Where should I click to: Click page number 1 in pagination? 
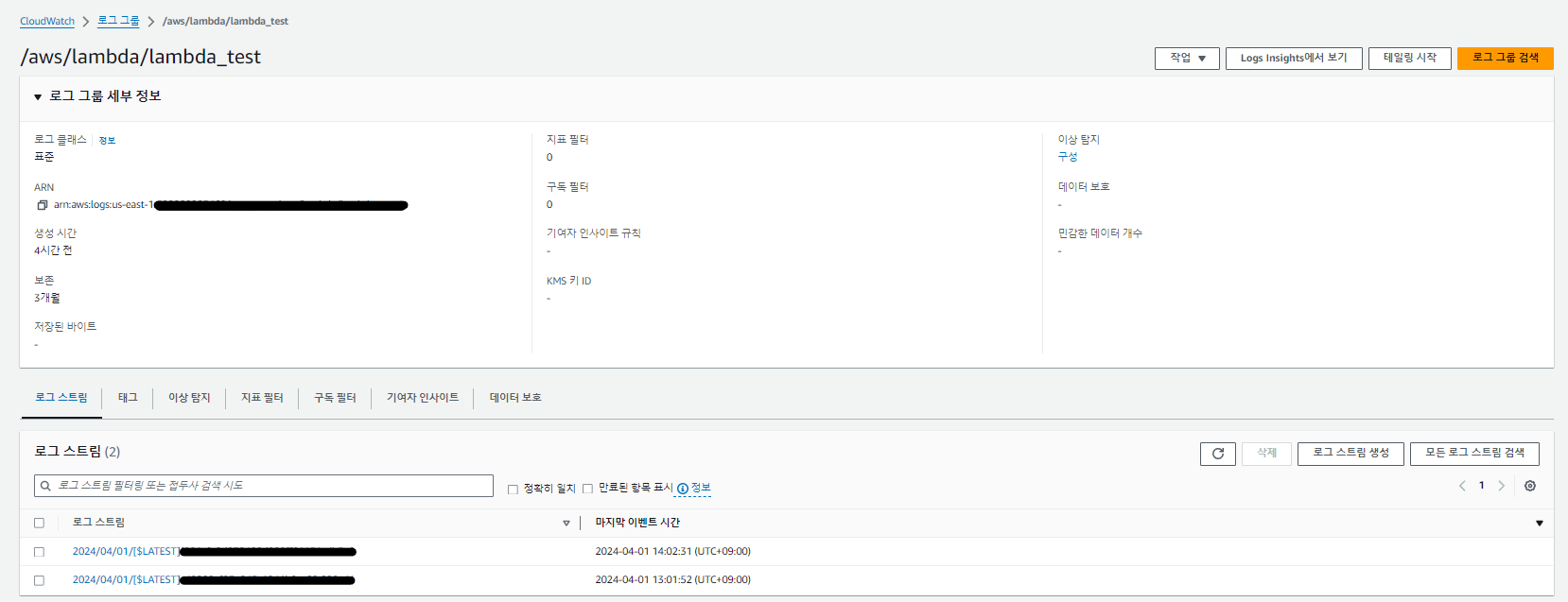coord(1482,486)
